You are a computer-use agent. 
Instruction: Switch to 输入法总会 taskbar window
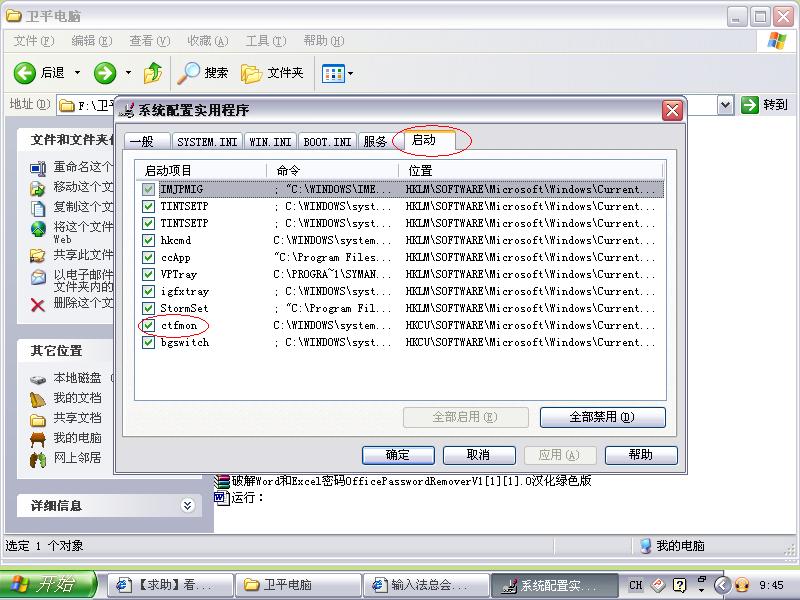(x=426, y=585)
